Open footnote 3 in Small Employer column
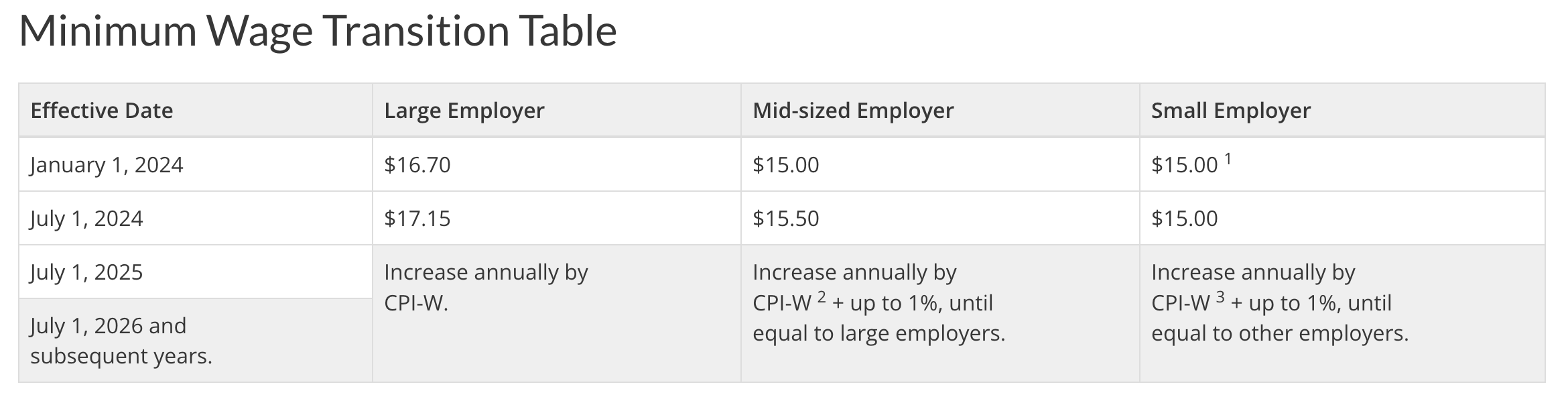Image resolution: width=1568 pixels, height=401 pixels. 1220,297
